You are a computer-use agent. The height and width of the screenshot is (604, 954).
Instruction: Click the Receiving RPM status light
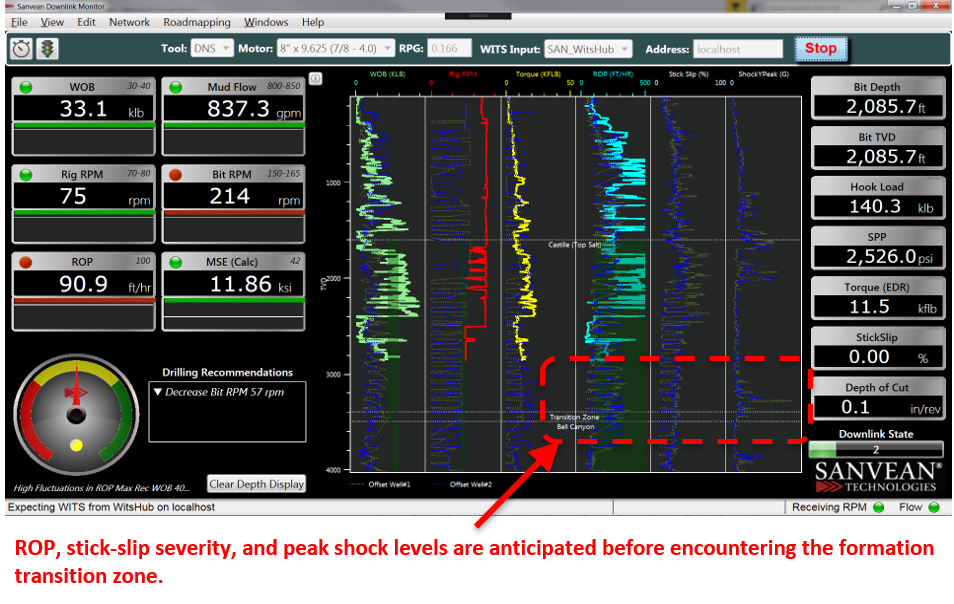point(879,507)
